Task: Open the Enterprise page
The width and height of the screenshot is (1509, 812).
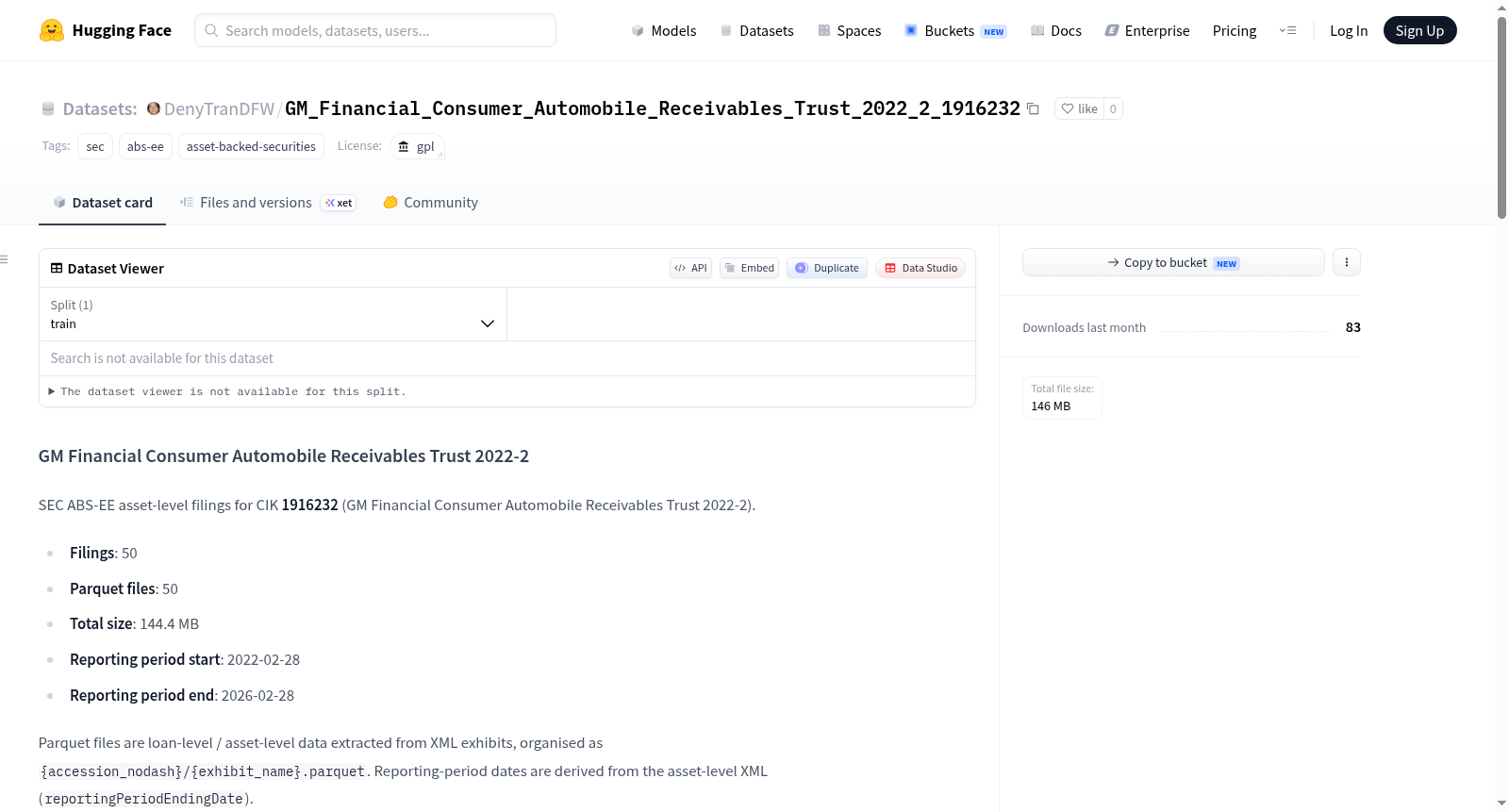Action: click(x=1147, y=30)
